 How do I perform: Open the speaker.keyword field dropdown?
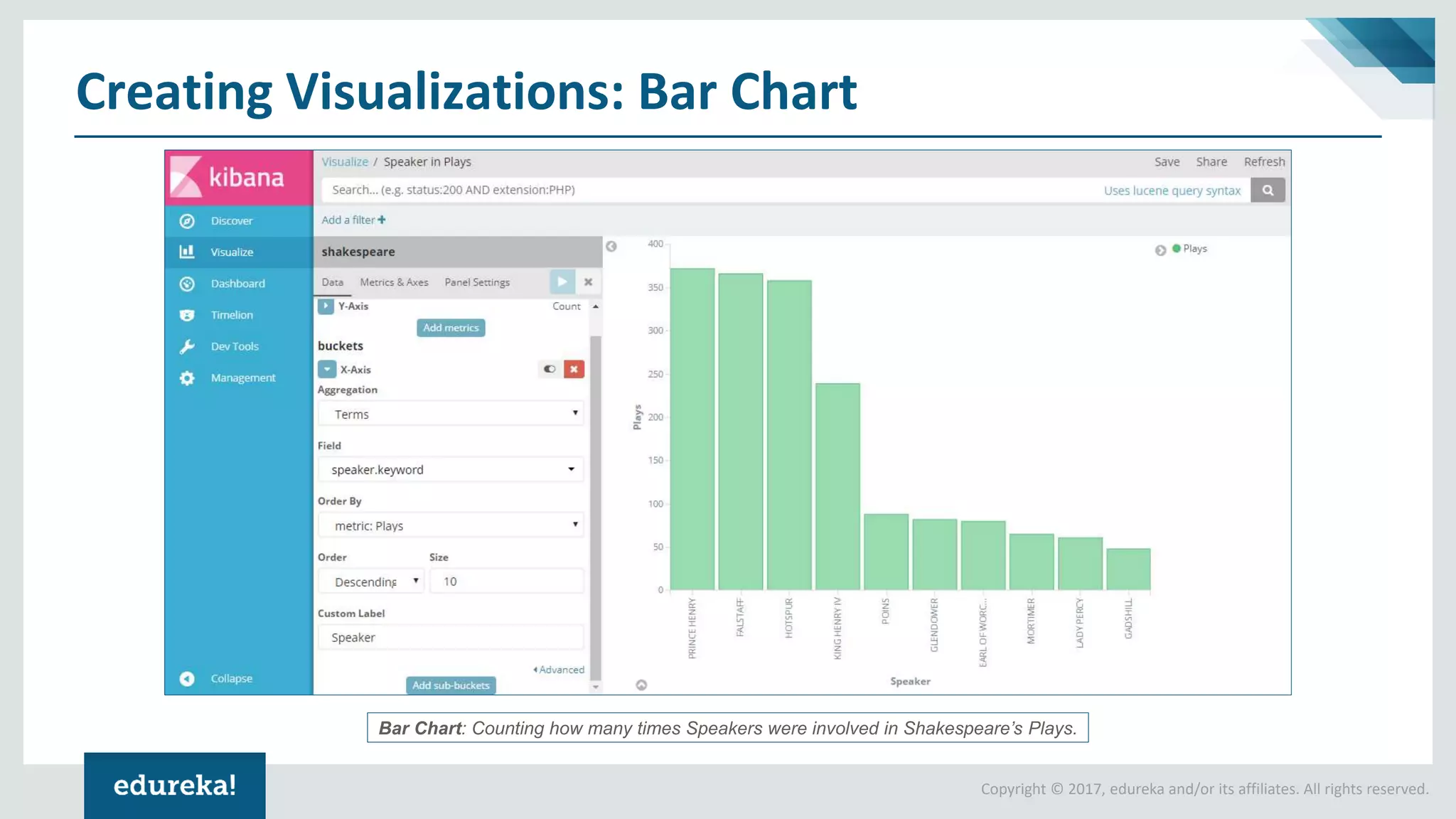tap(451, 469)
